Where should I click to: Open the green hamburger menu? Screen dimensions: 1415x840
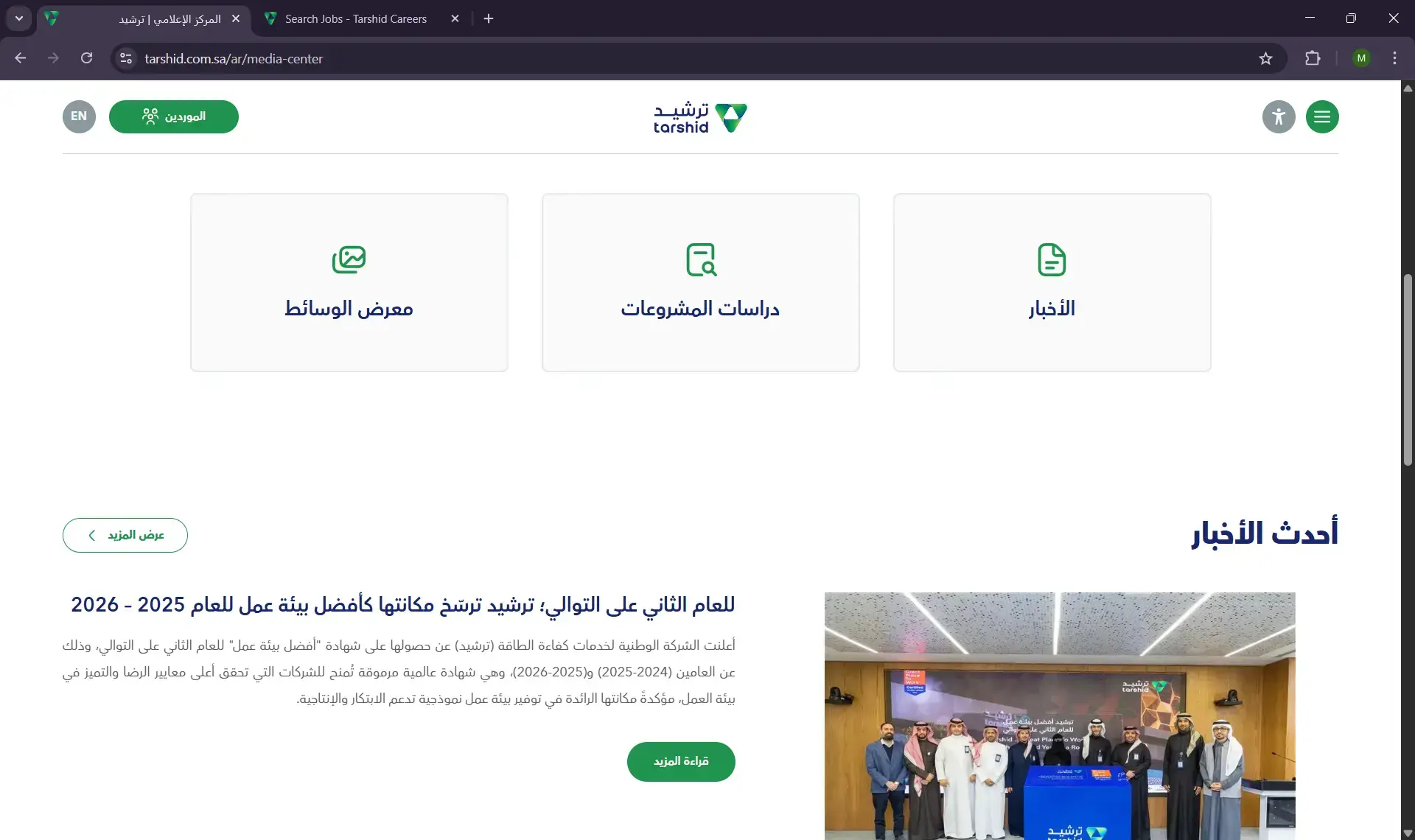(1322, 116)
